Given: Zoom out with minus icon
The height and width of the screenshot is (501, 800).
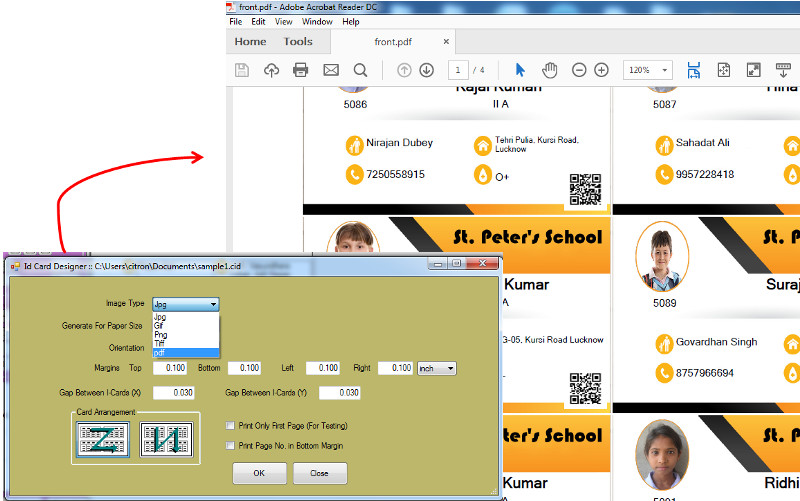Looking at the screenshot, I should tap(579, 70).
